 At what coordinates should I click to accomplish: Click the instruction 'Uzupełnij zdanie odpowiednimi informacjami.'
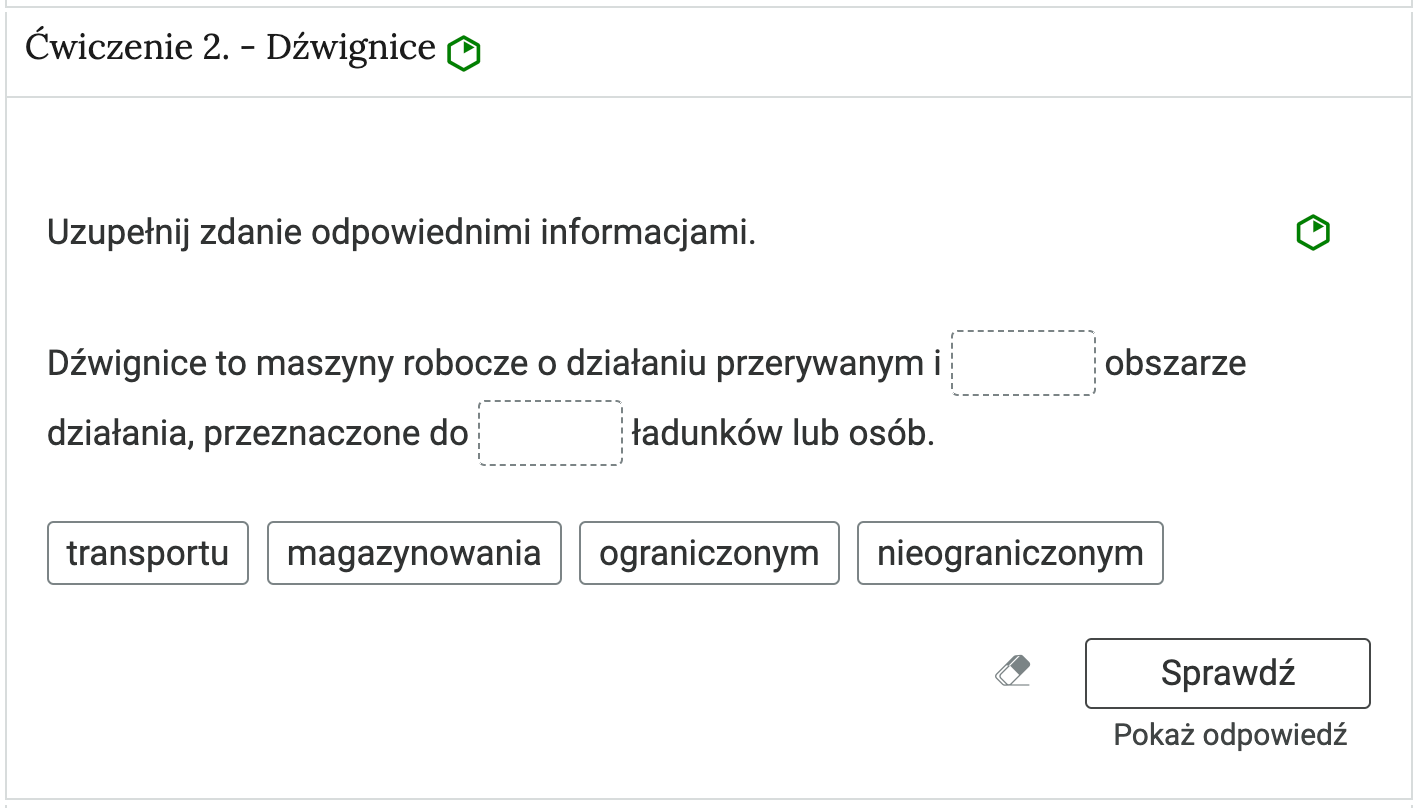pyautogui.click(x=402, y=233)
